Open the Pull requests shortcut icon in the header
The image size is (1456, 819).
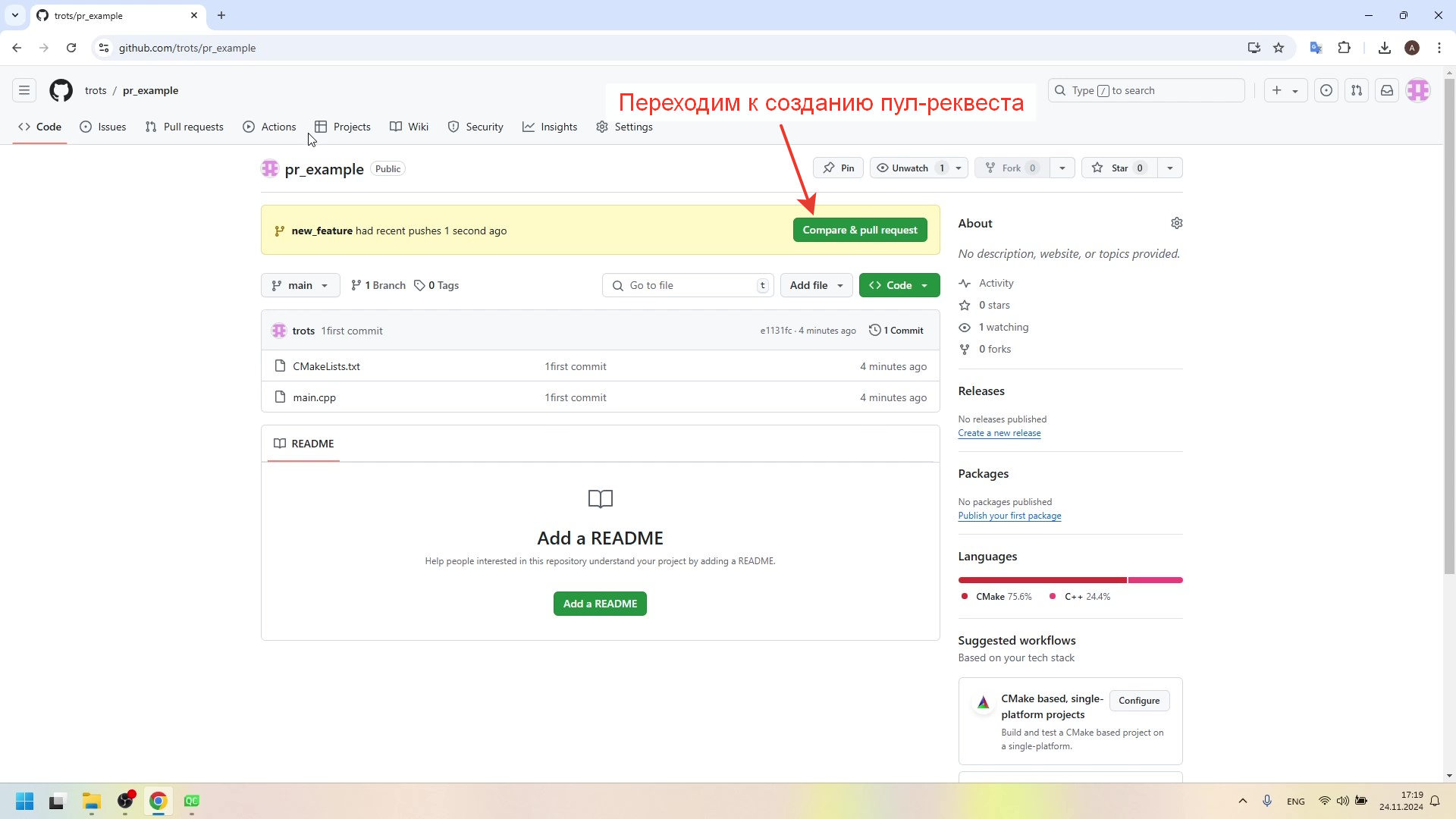tap(1356, 90)
